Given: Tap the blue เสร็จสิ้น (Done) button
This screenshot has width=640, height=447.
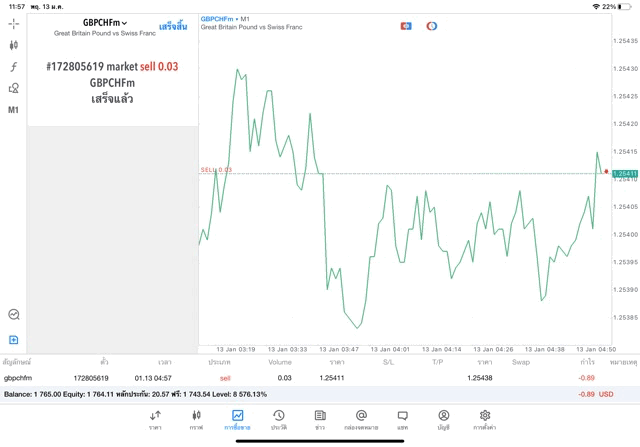Looking at the screenshot, I should coord(174,26).
